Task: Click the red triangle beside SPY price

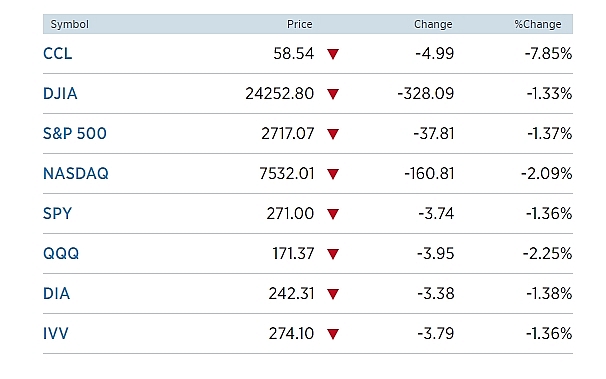Action: point(333,214)
